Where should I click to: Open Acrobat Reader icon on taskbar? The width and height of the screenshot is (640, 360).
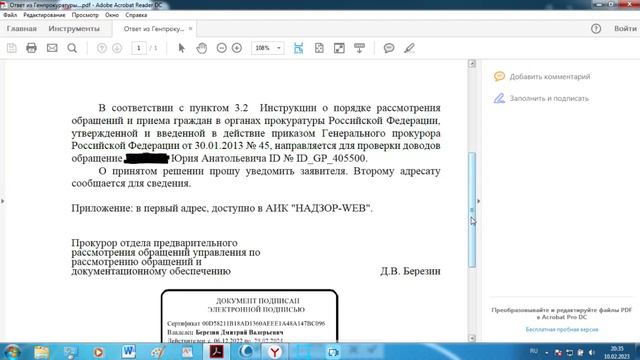coord(216,352)
